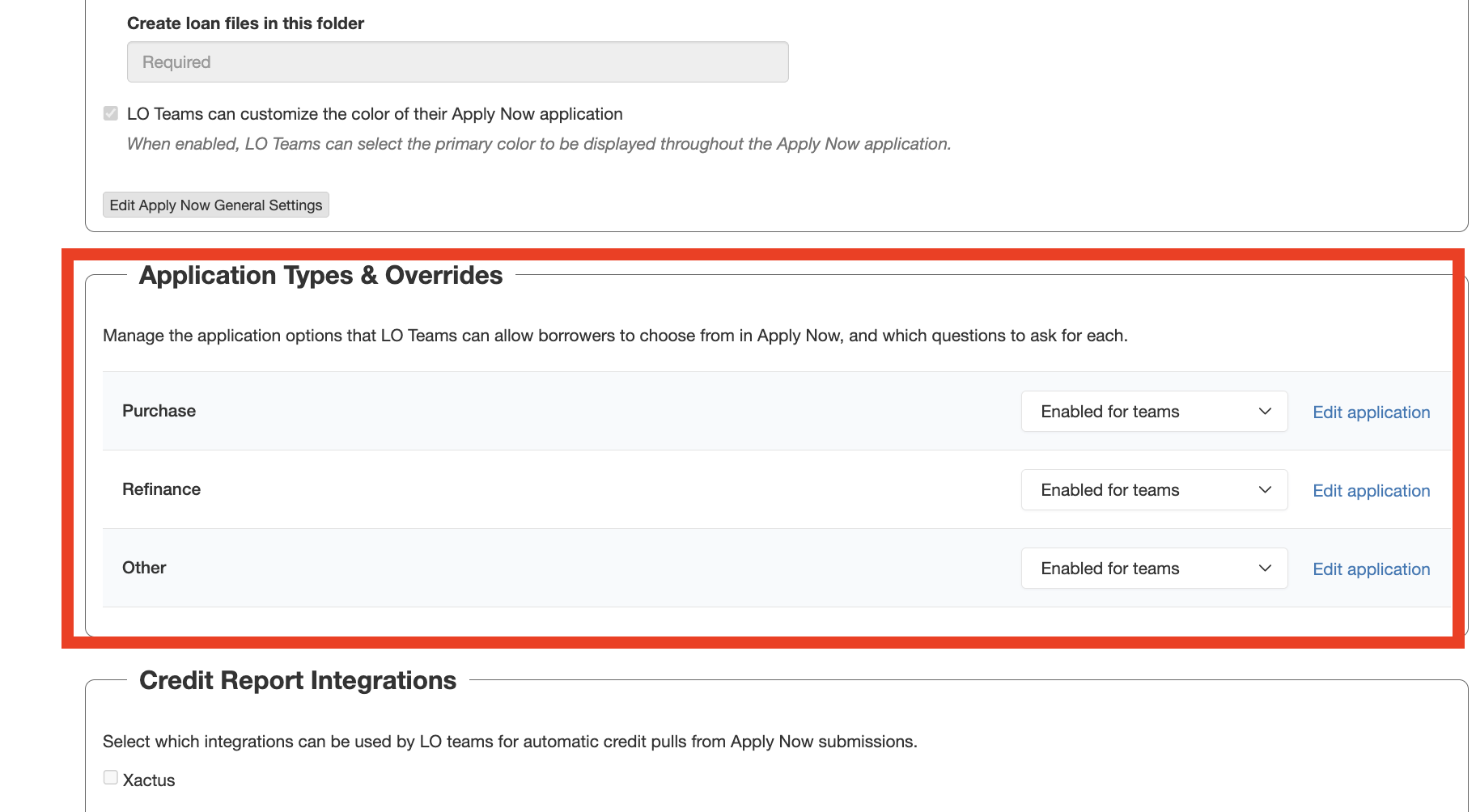Click Edit application link for Purchase
This screenshot has width=1476, height=812.
click(1371, 412)
